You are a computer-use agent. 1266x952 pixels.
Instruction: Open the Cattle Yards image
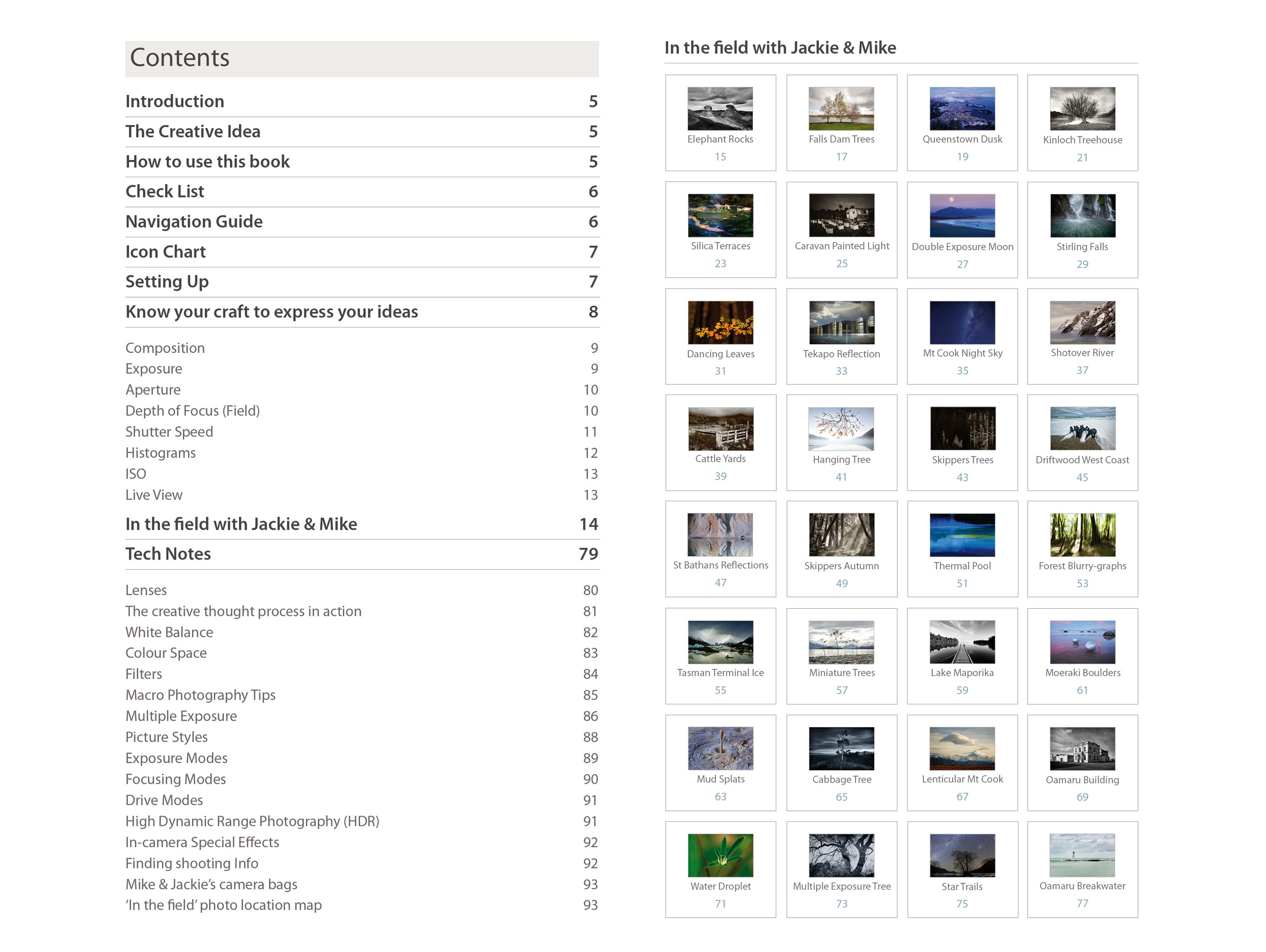coord(720,429)
